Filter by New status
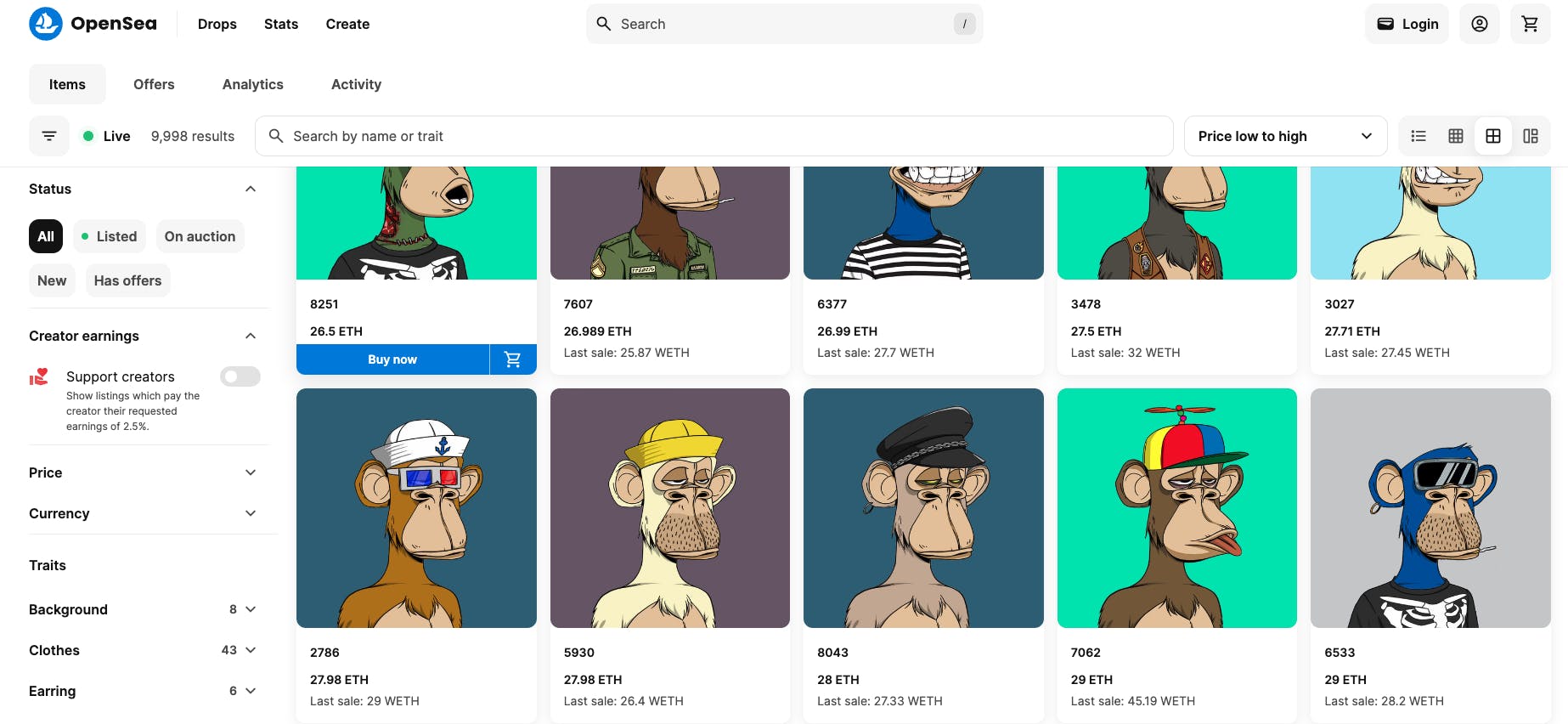 click(x=52, y=280)
